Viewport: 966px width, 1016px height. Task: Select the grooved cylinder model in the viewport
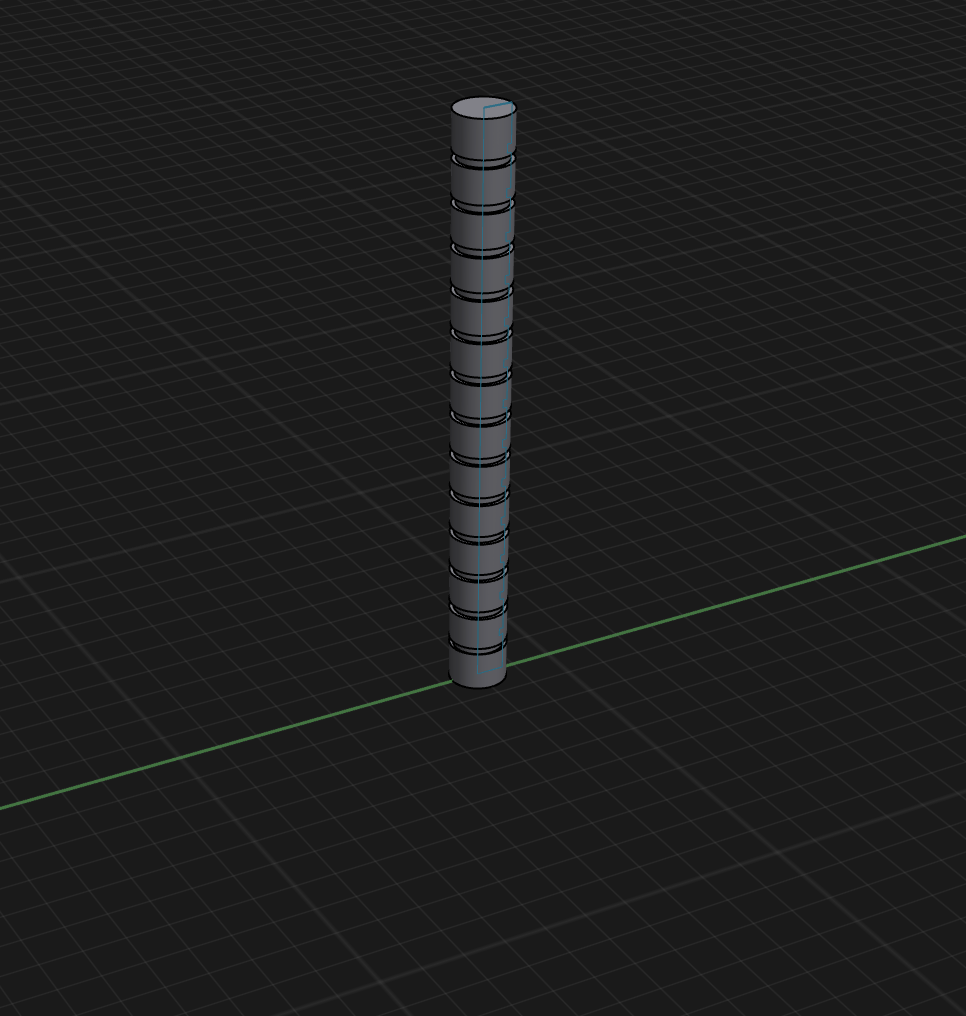click(481, 393)
